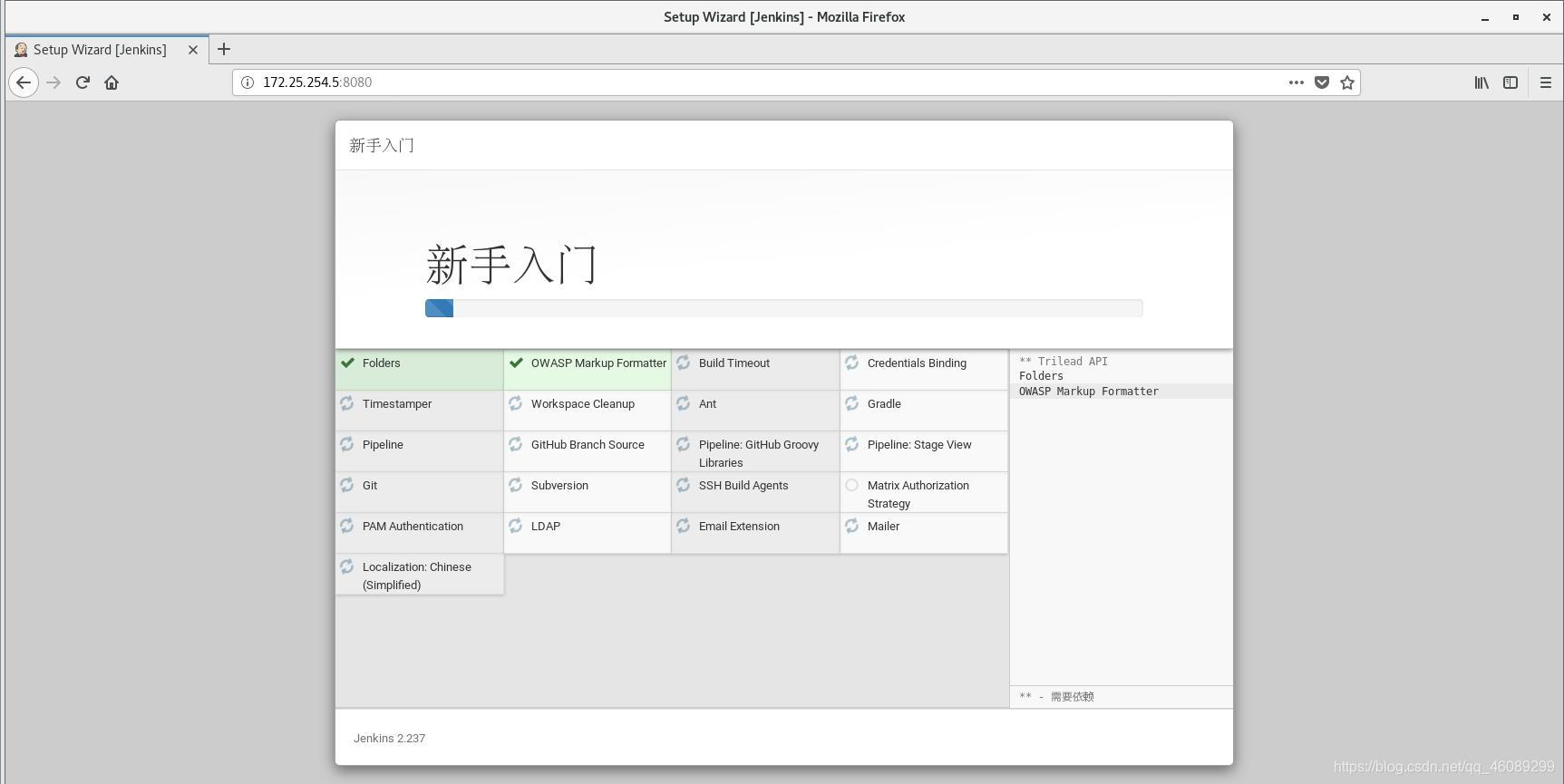Screen dimensions: 1564x784
Task: Click the spinner icon next to Git
Action: pyautogui.click(x=347, y=485)
